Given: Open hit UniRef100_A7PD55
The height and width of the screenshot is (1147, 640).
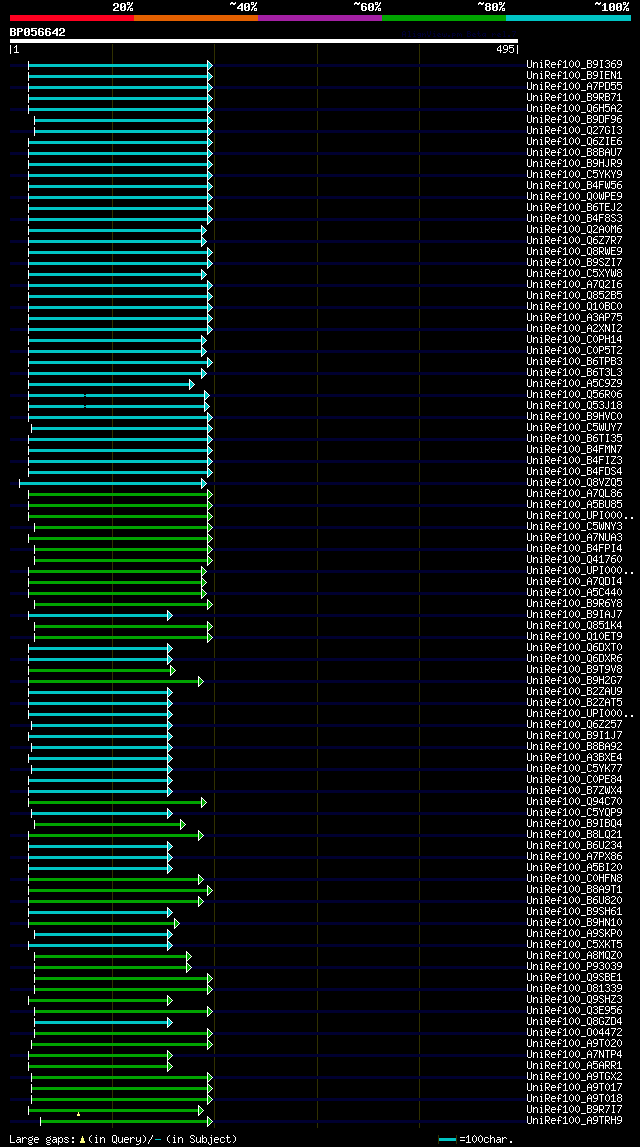Looking at the screenshot, I should (x=574, y=86).
